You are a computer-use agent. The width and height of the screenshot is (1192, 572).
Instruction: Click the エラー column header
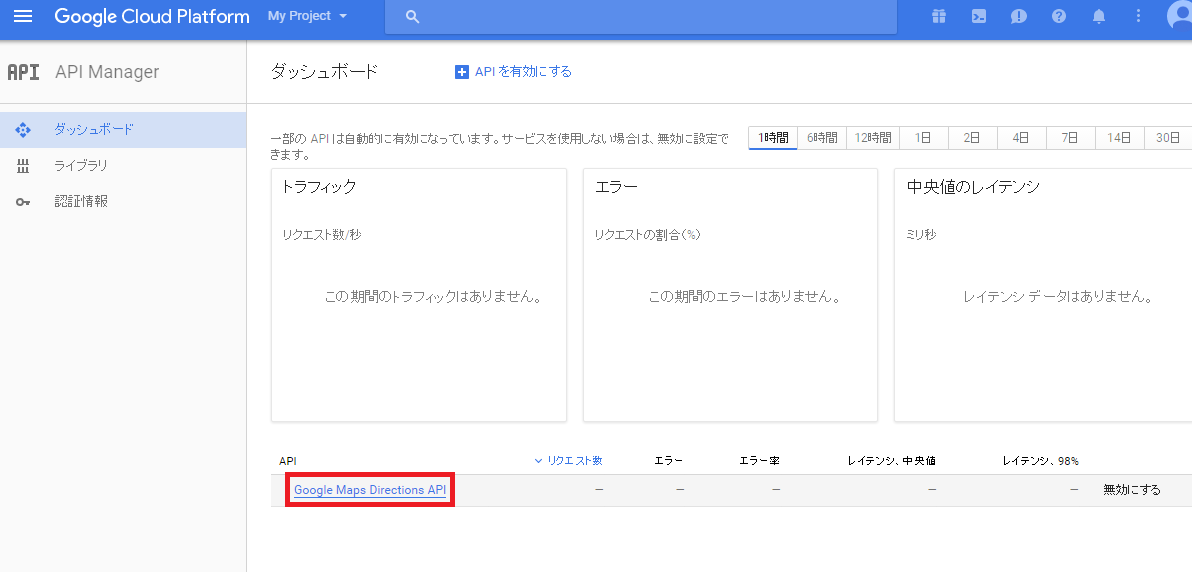(669, 460)
